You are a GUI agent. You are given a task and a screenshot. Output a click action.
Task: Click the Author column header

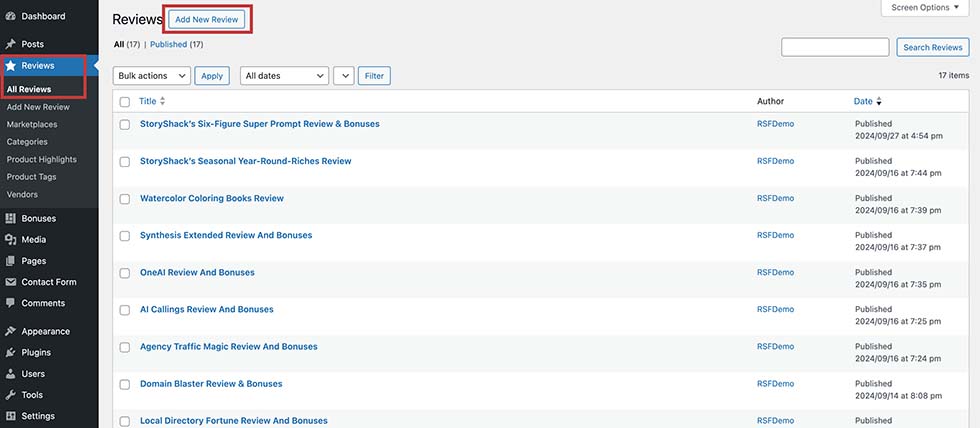pyautogui.click(x=770, y=101)
